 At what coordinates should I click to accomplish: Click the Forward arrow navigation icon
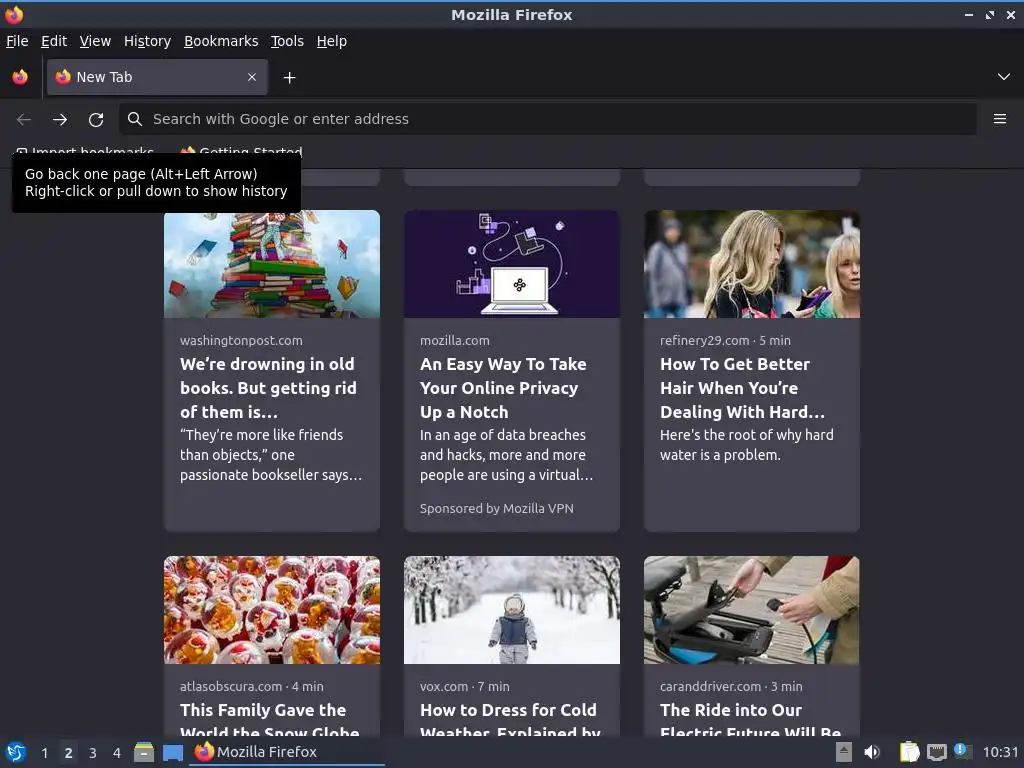(x=60, y=120)
